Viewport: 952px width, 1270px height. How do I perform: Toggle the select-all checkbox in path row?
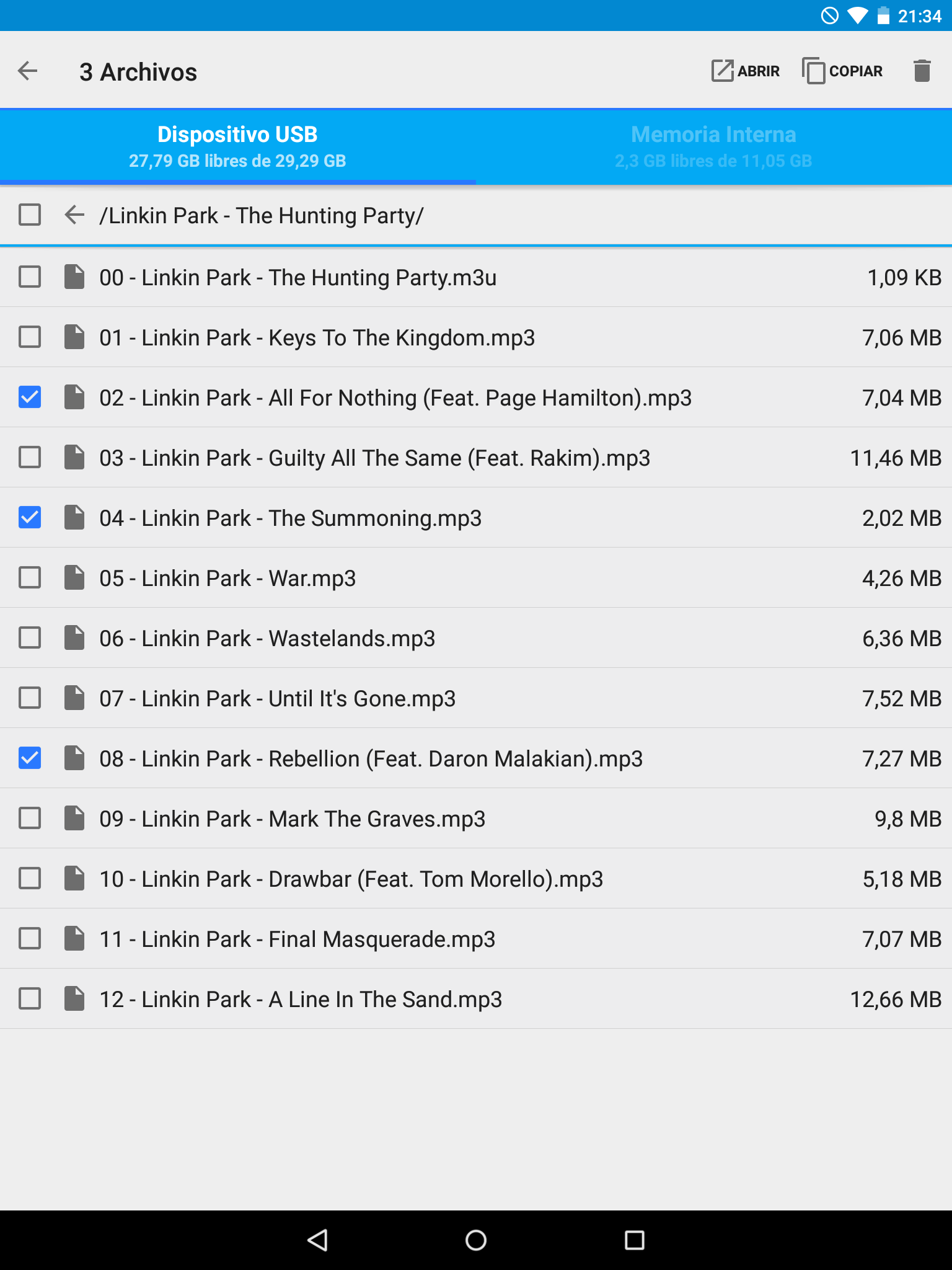pos(30,215)
